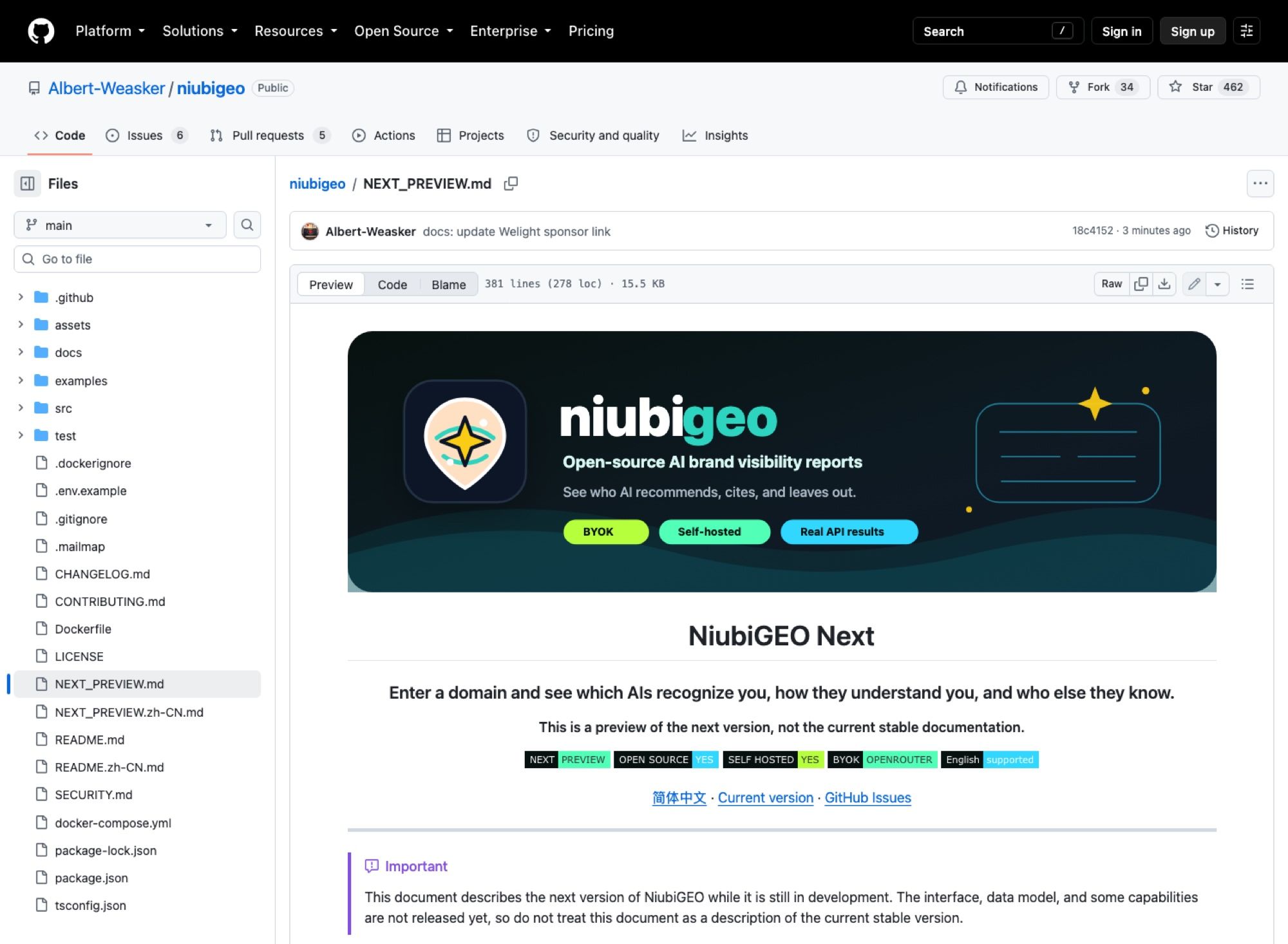Collapse the file tree side panel
The height and width of the screenshot is (944, 1288).
click(28, 184)
